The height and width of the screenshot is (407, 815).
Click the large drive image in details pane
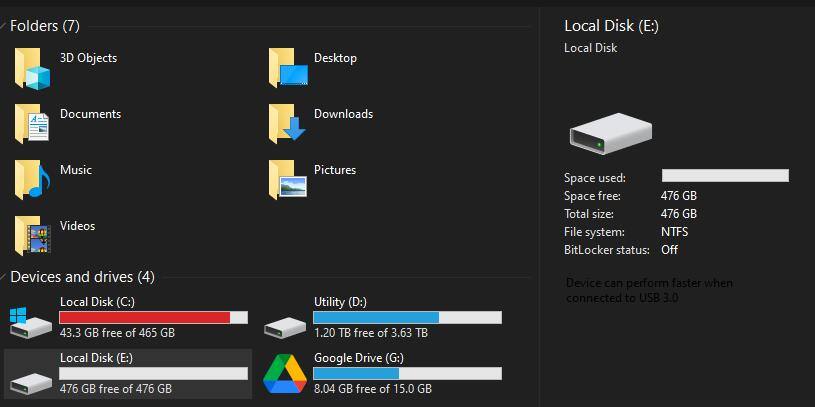point(610,133)
